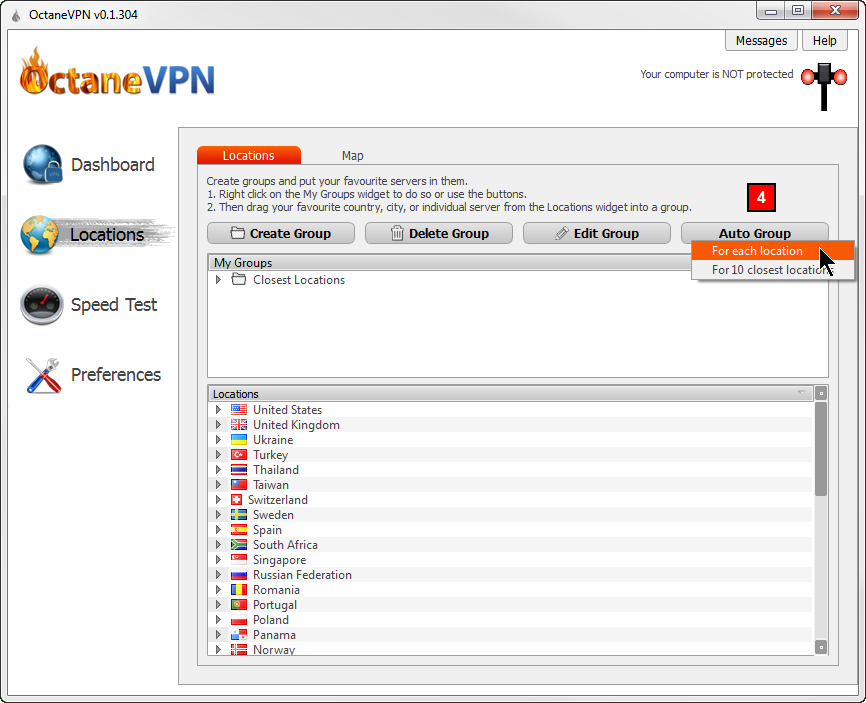The height and width of the screenshot is (703, 866).
Task: Click the Thailand flag icon
Action: click(x=239, y=469)
